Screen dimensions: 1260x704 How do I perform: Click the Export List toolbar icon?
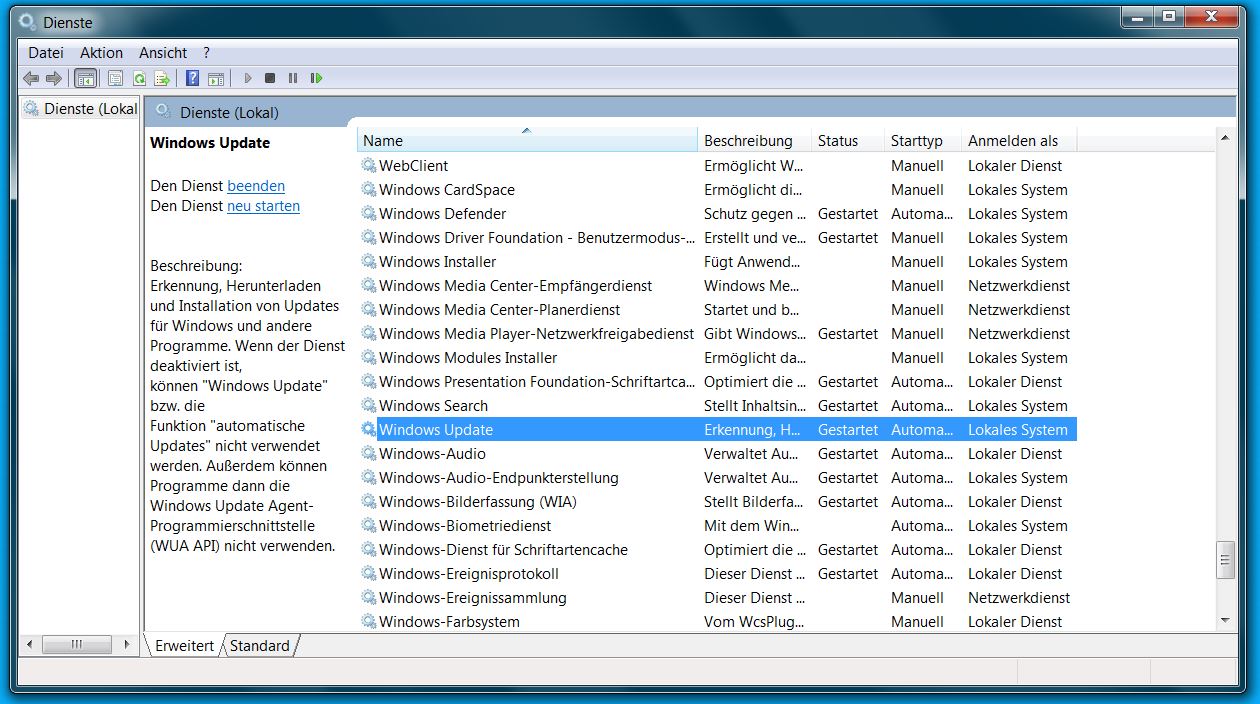pyautogui.click(x=162, y=78)
